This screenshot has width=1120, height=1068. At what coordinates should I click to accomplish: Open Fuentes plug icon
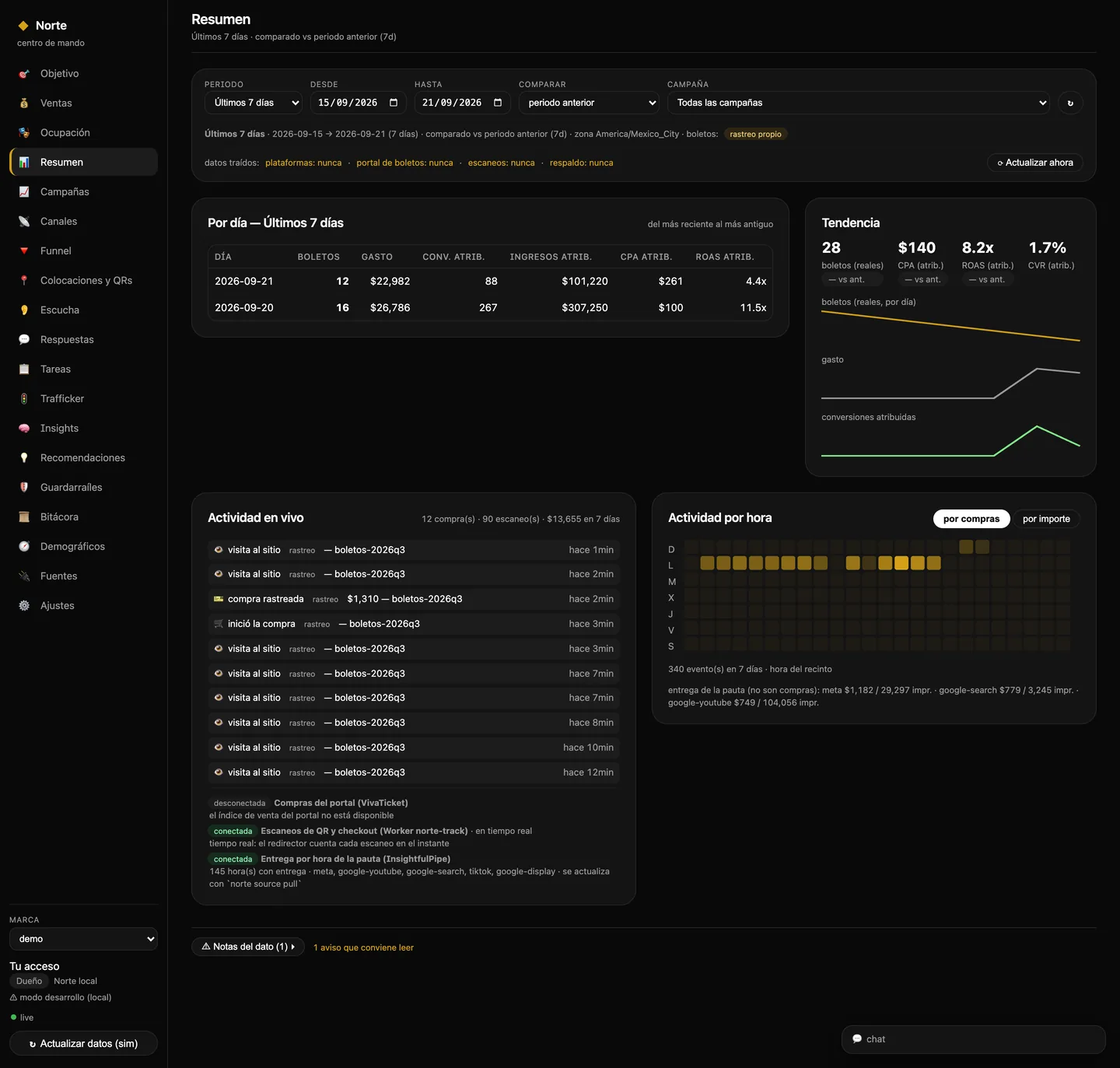coord(24,576)
